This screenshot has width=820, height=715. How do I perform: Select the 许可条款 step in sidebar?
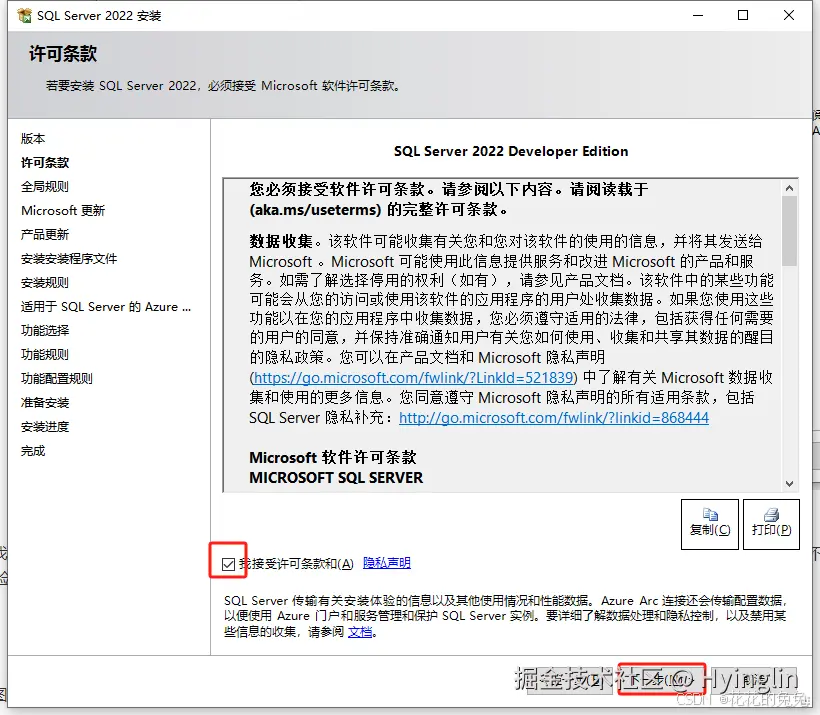tap(45, 163)
